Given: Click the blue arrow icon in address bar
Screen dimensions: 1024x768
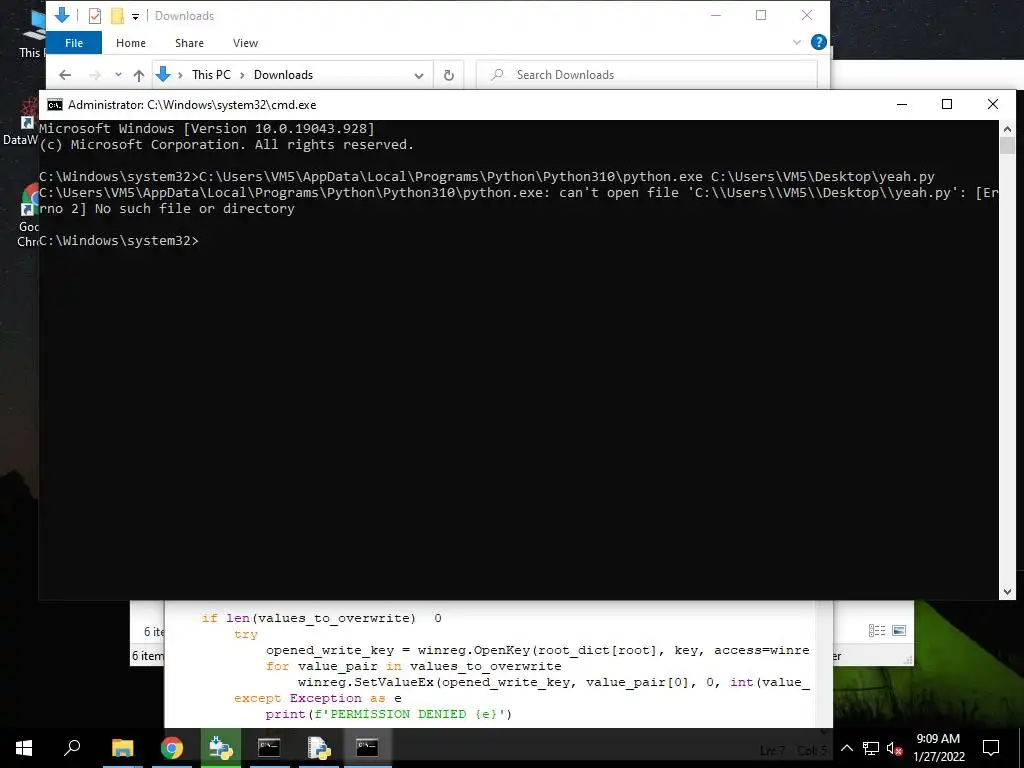Looking at the screenshot, I should [x=163, y=75].
